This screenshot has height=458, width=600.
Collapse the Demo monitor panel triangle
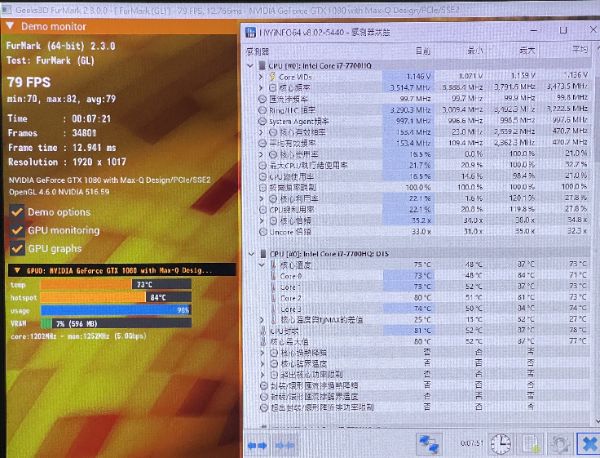click(10, 26)
